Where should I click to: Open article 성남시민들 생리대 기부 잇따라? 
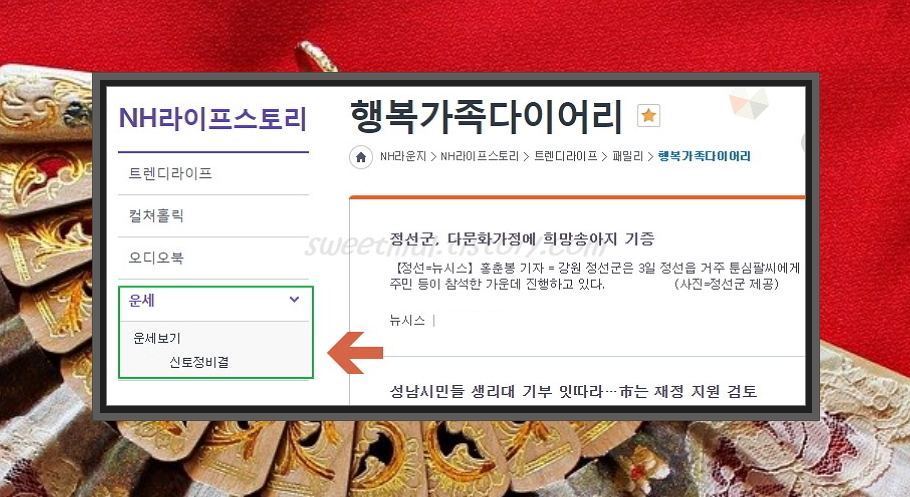point(573,391)
